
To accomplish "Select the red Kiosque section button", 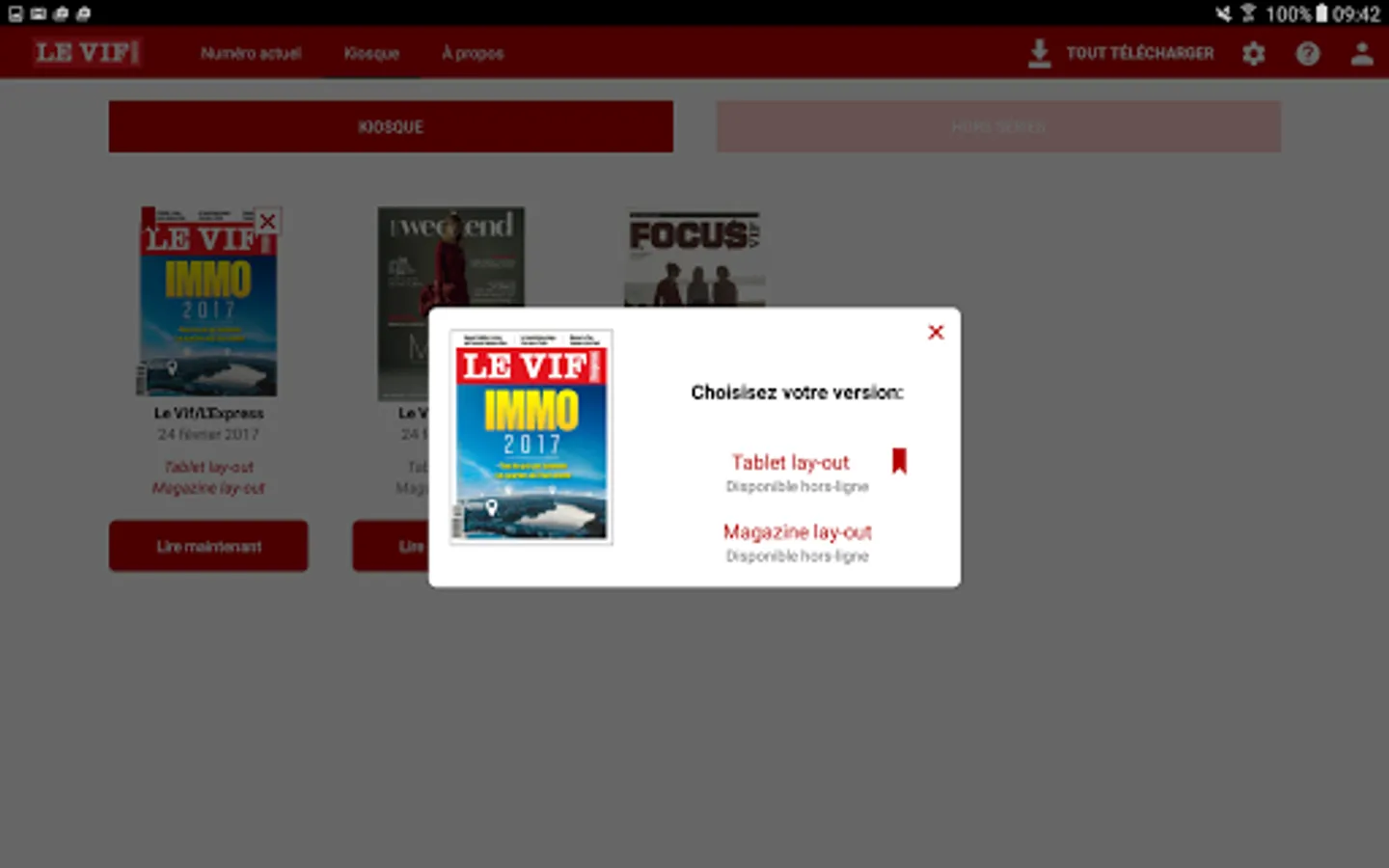I will (x=391, y=126).
